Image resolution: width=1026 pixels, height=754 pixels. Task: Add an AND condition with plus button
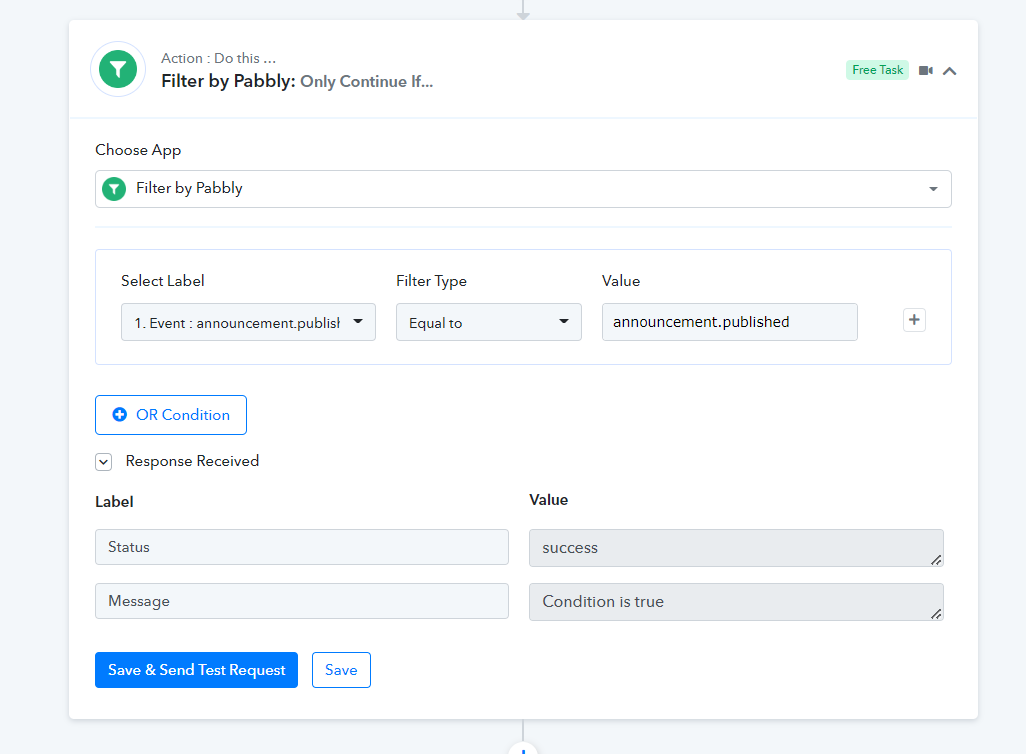click(914, 320)
